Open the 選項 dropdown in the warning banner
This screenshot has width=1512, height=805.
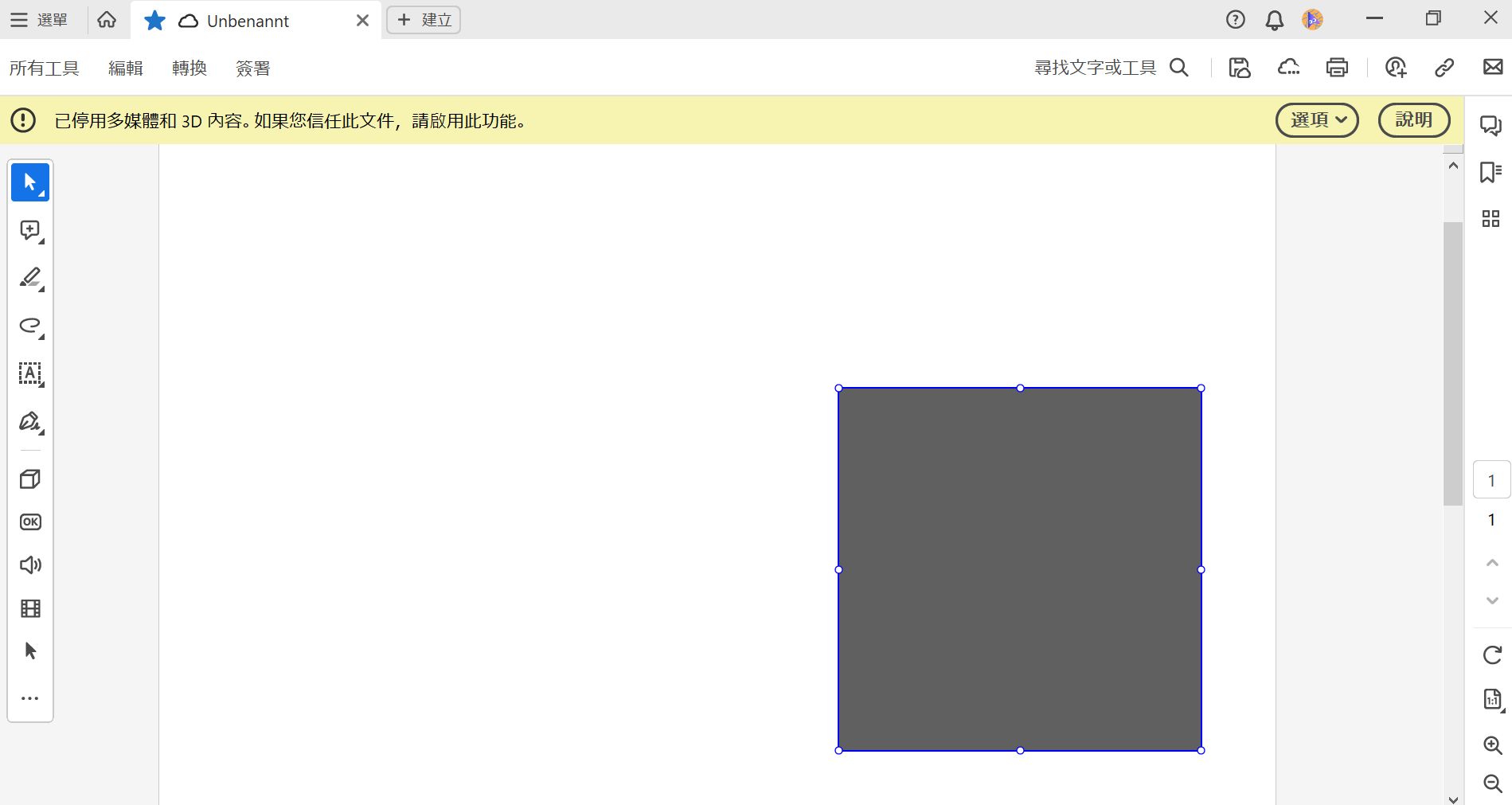1316,119
